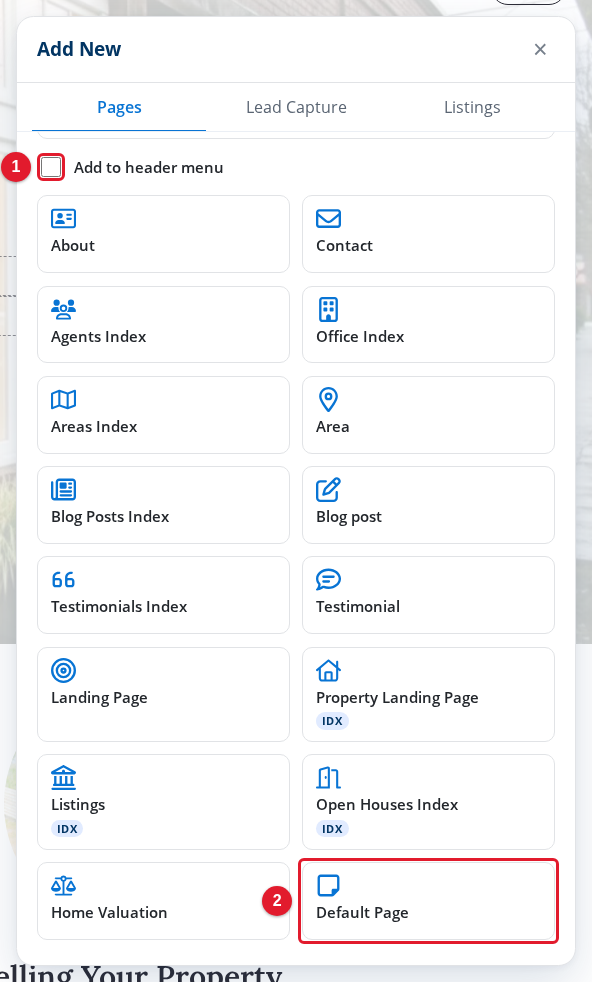592x982 pixels.
Task: Click the Home Valuation scales icon
Action: pos(63,886)
